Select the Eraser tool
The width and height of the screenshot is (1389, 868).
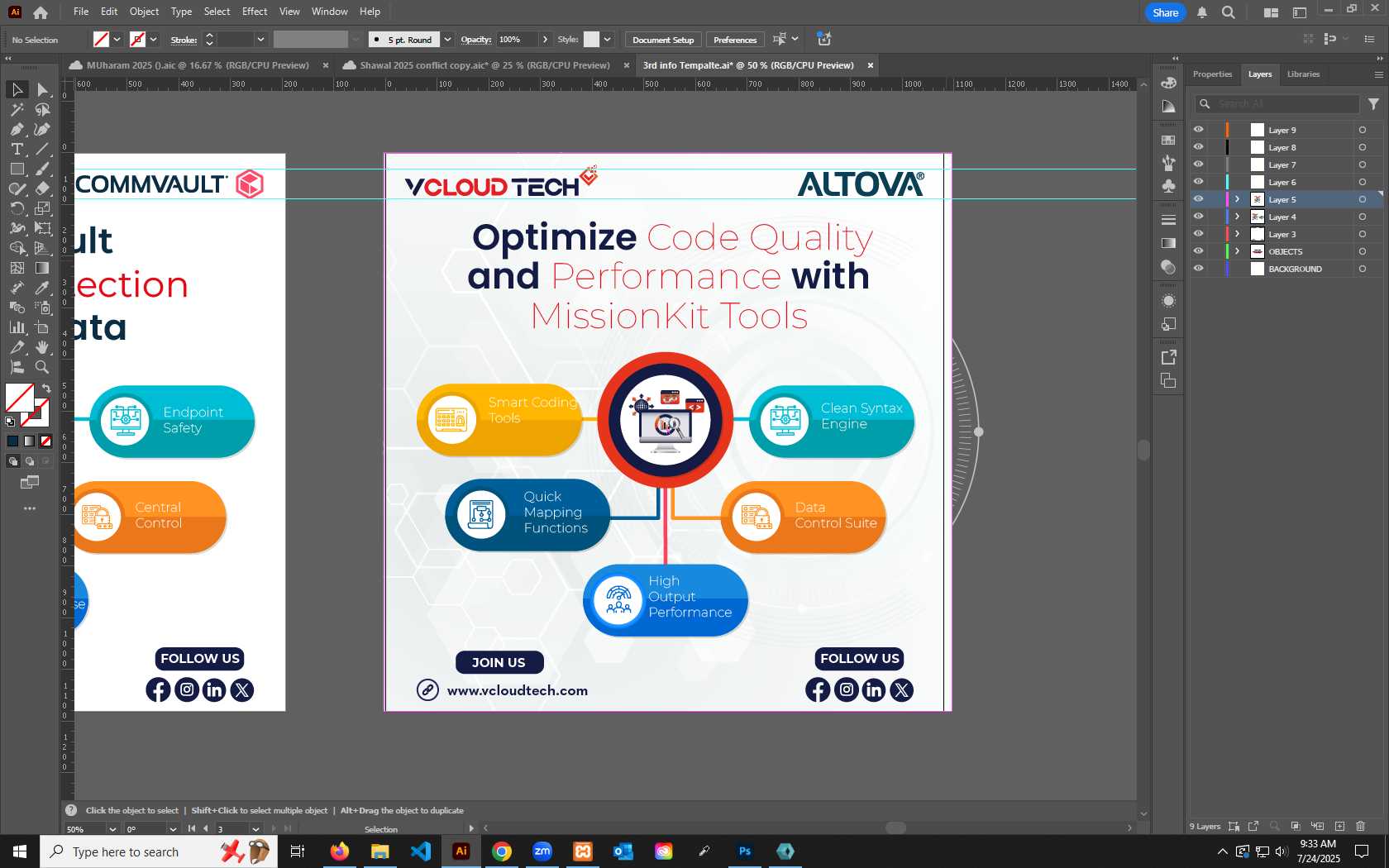tap(42, 188)
